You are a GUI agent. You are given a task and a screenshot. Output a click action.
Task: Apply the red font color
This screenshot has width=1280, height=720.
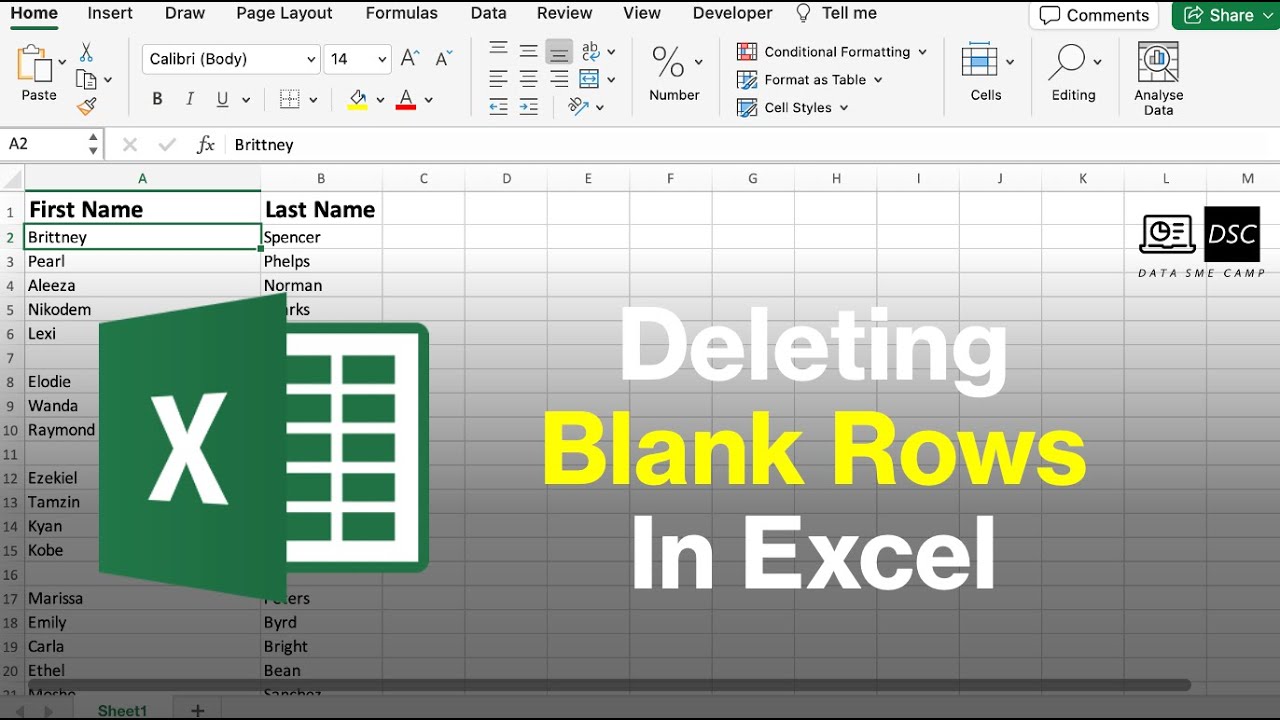coord(406,99)
